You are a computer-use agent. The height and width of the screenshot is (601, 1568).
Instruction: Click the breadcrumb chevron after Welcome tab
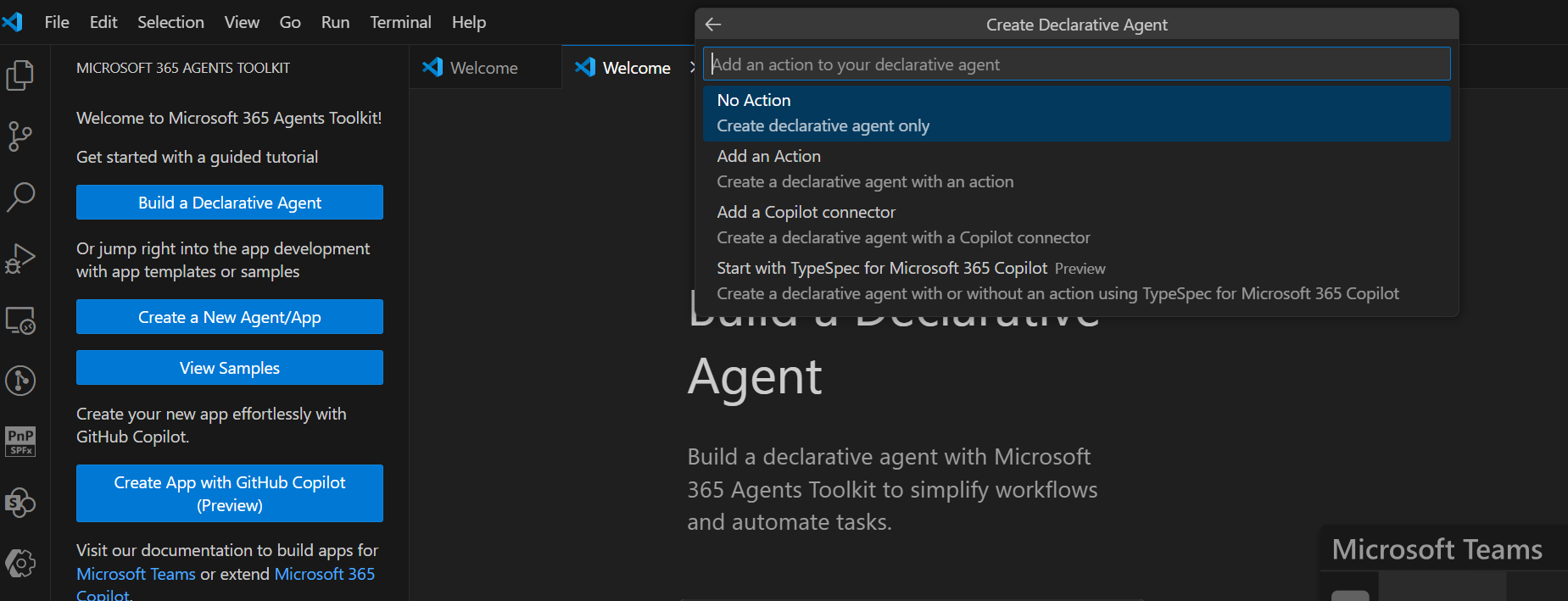pos(692,67)
